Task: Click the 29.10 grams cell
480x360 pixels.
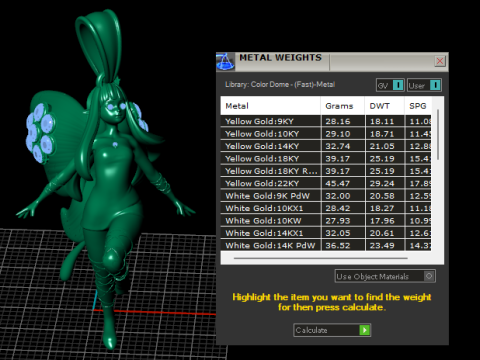Action: (x=343, y=134)
